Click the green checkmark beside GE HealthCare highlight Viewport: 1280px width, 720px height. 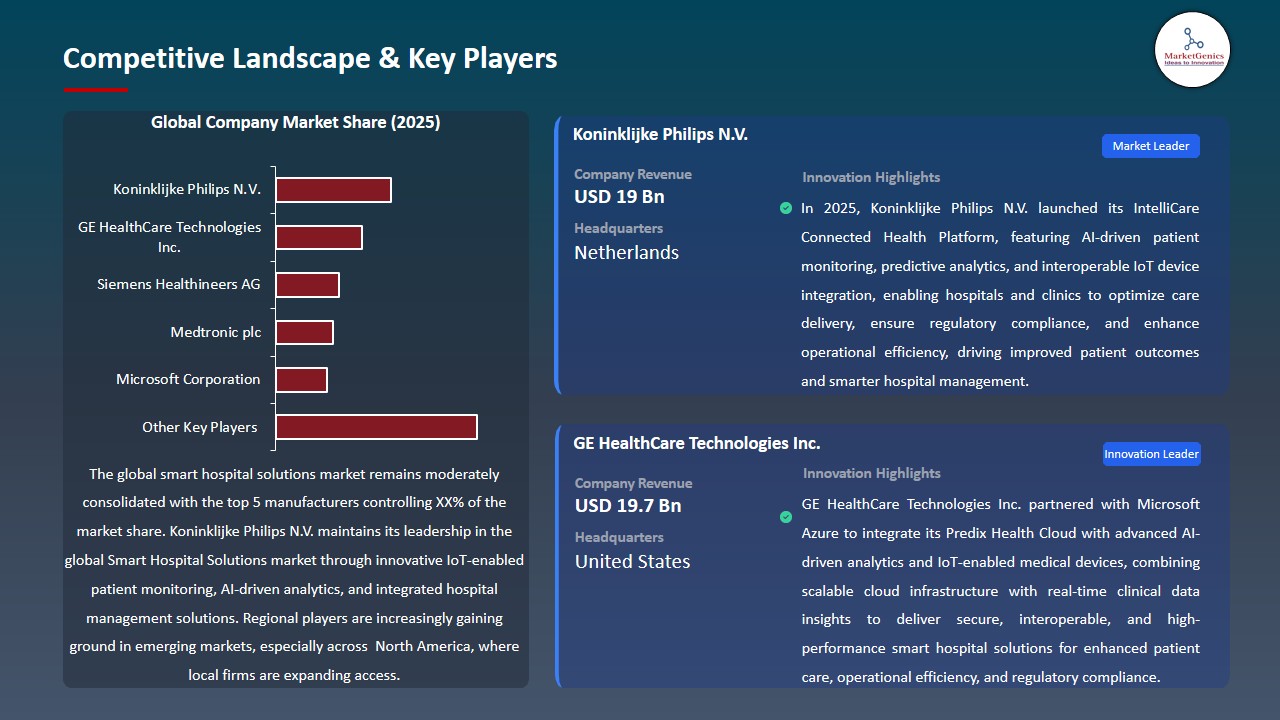tap(786, 517)
